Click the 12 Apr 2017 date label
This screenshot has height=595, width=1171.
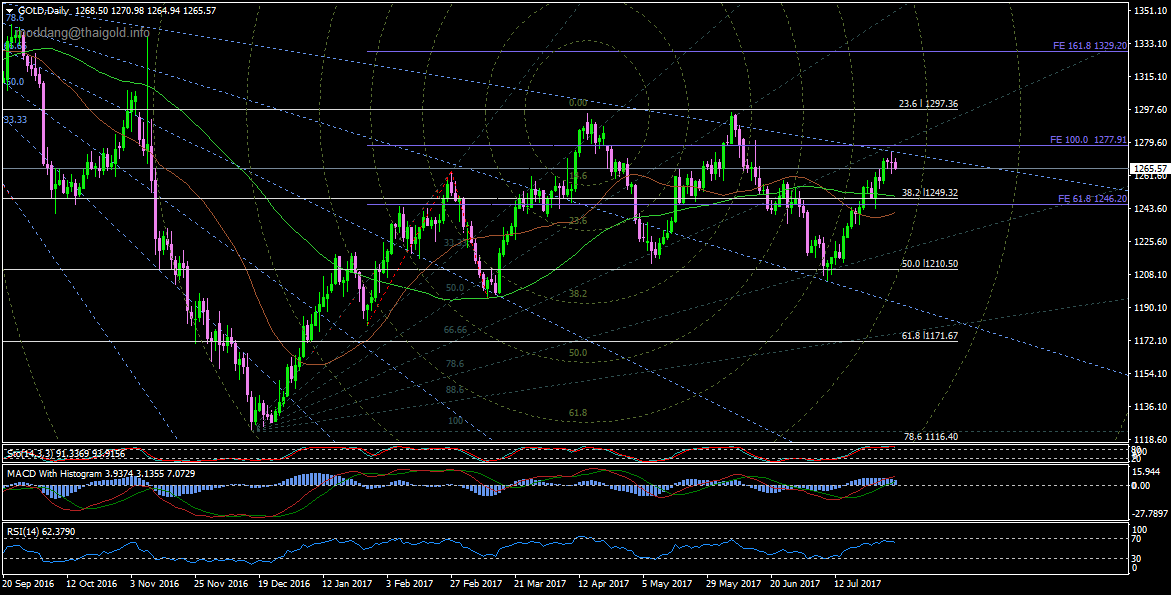click(x=604, y=583)
